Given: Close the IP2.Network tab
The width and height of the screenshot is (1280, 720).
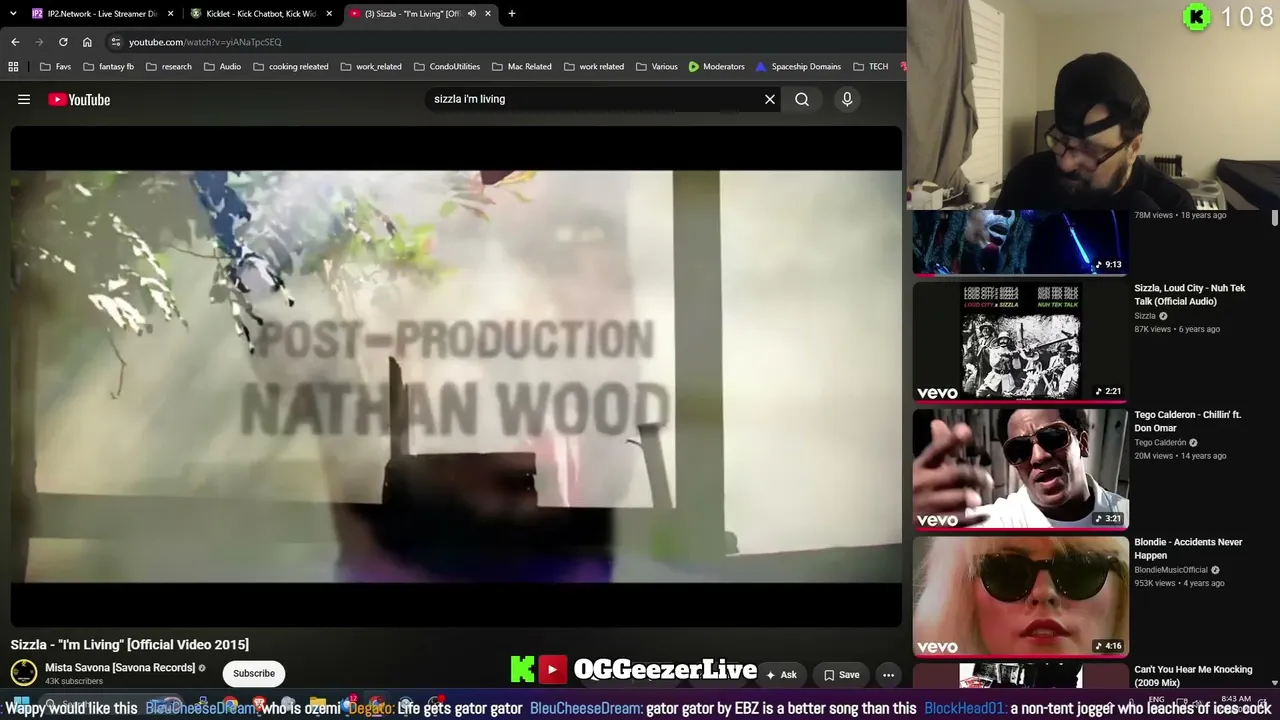Looking at the screenshot, I should [x=170, y=13].
